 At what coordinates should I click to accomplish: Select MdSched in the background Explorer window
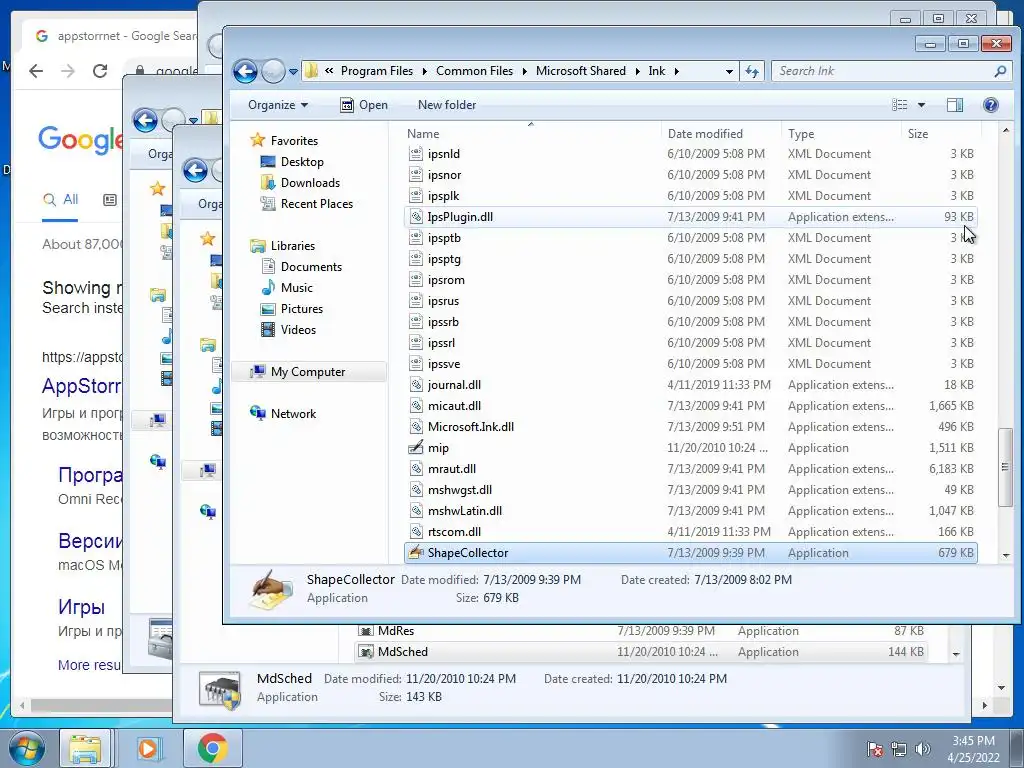click(402, 652)
